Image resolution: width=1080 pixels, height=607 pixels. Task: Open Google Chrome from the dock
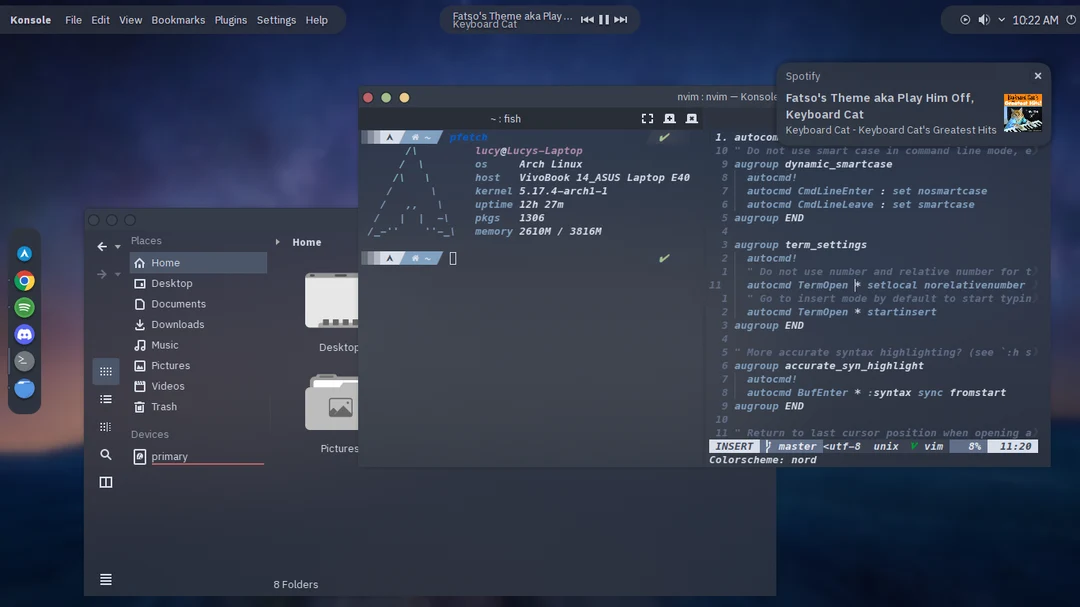pyautogui.click(x=24, y=281)
